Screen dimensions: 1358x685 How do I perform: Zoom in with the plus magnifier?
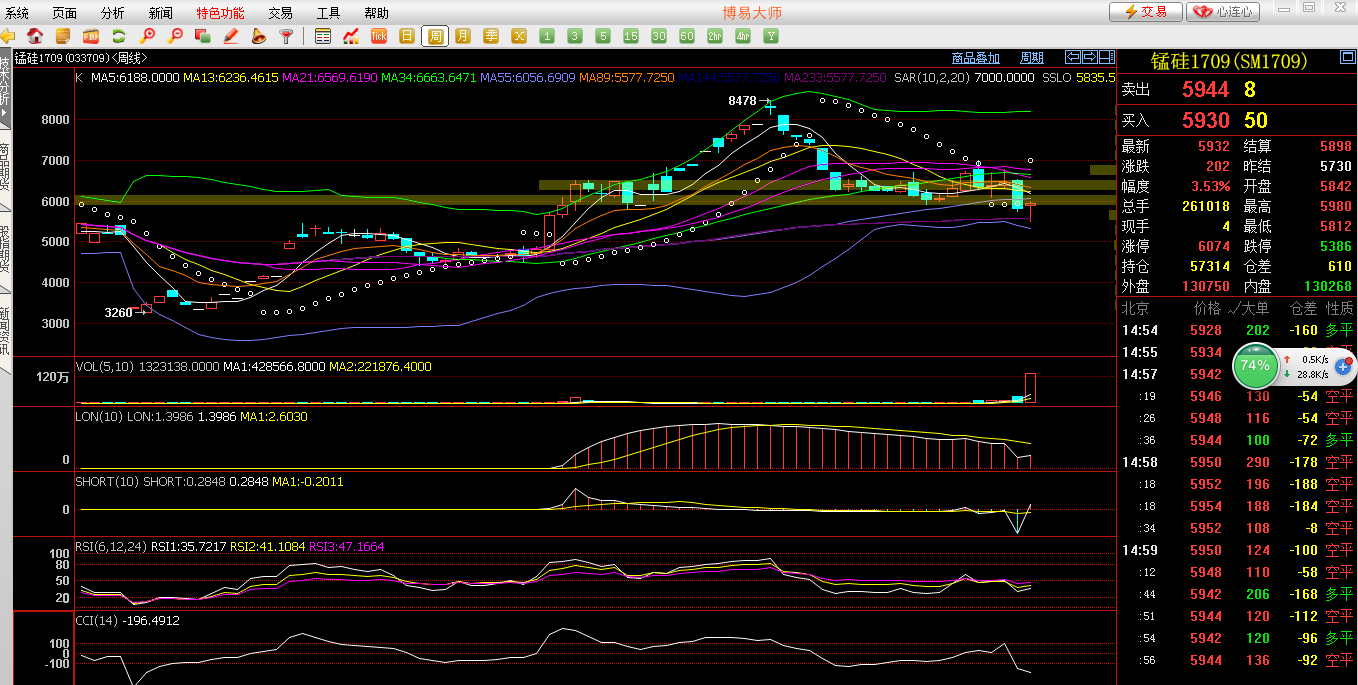tap(147, 36)
